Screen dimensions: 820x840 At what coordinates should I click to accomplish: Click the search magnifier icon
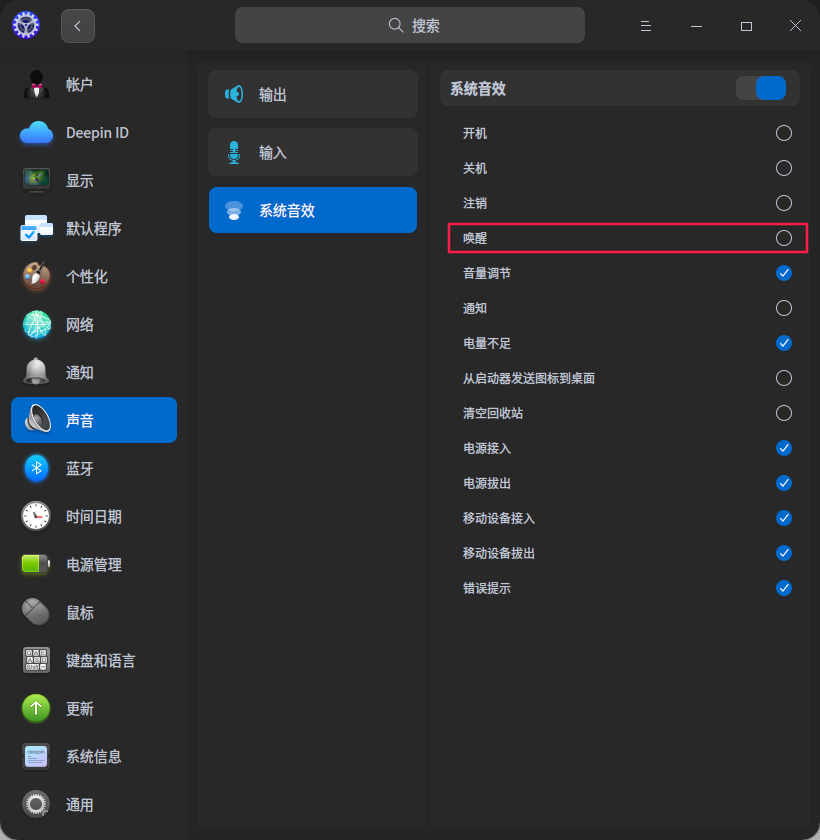[x=396, y=25]
